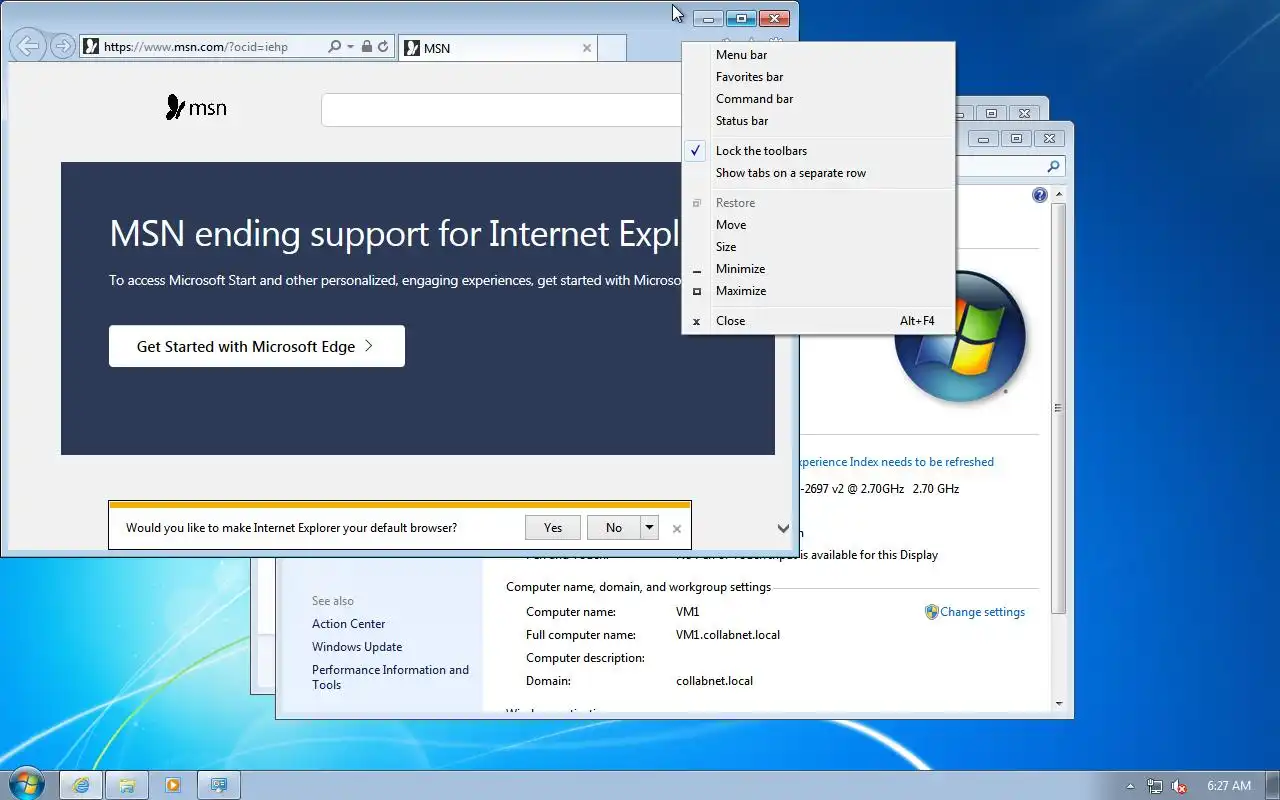Click the MSN page search box

501,110
